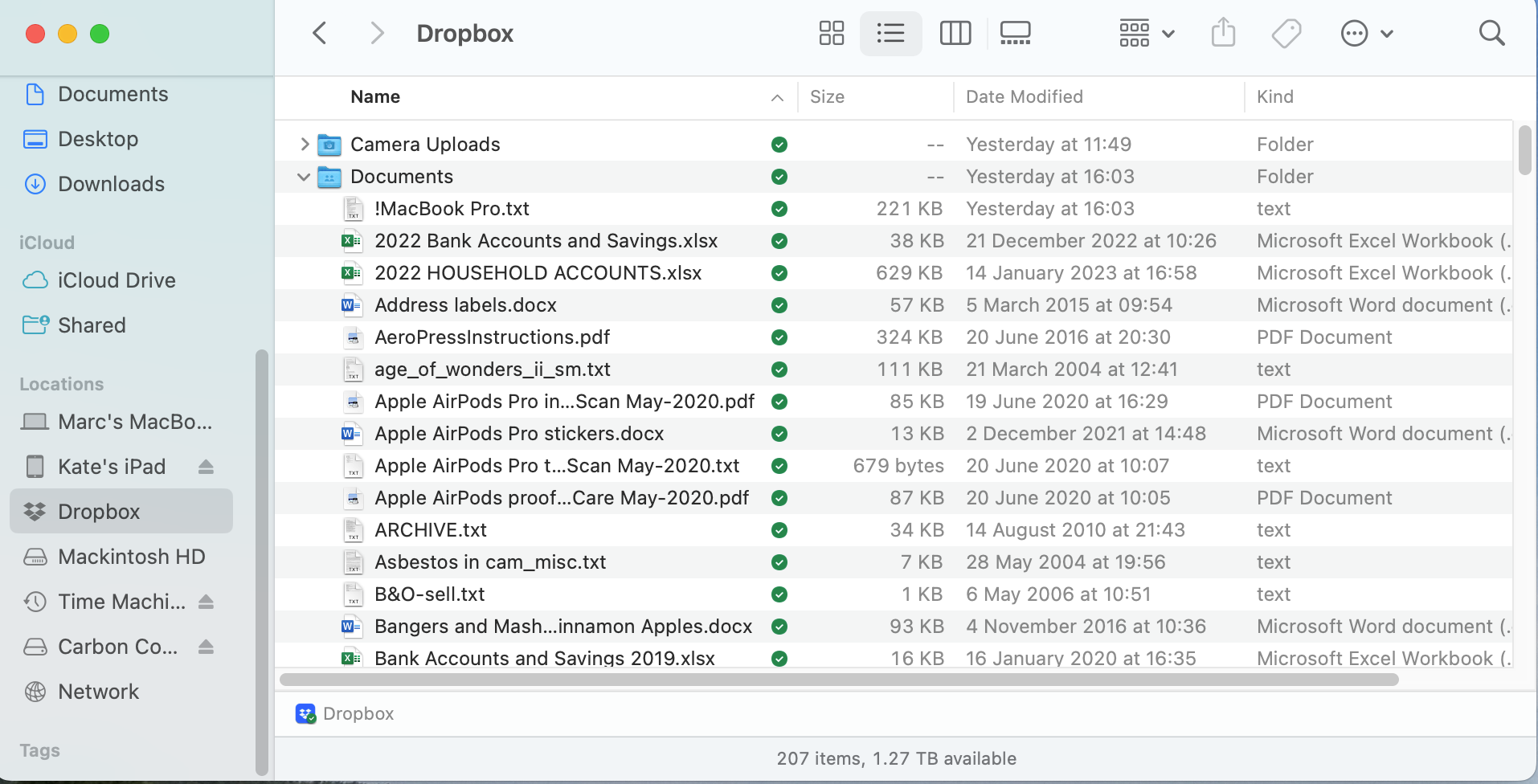Click sync status check for ARCHIVE.txt
The image size is (1538, 784).
(x=779, y=530)
